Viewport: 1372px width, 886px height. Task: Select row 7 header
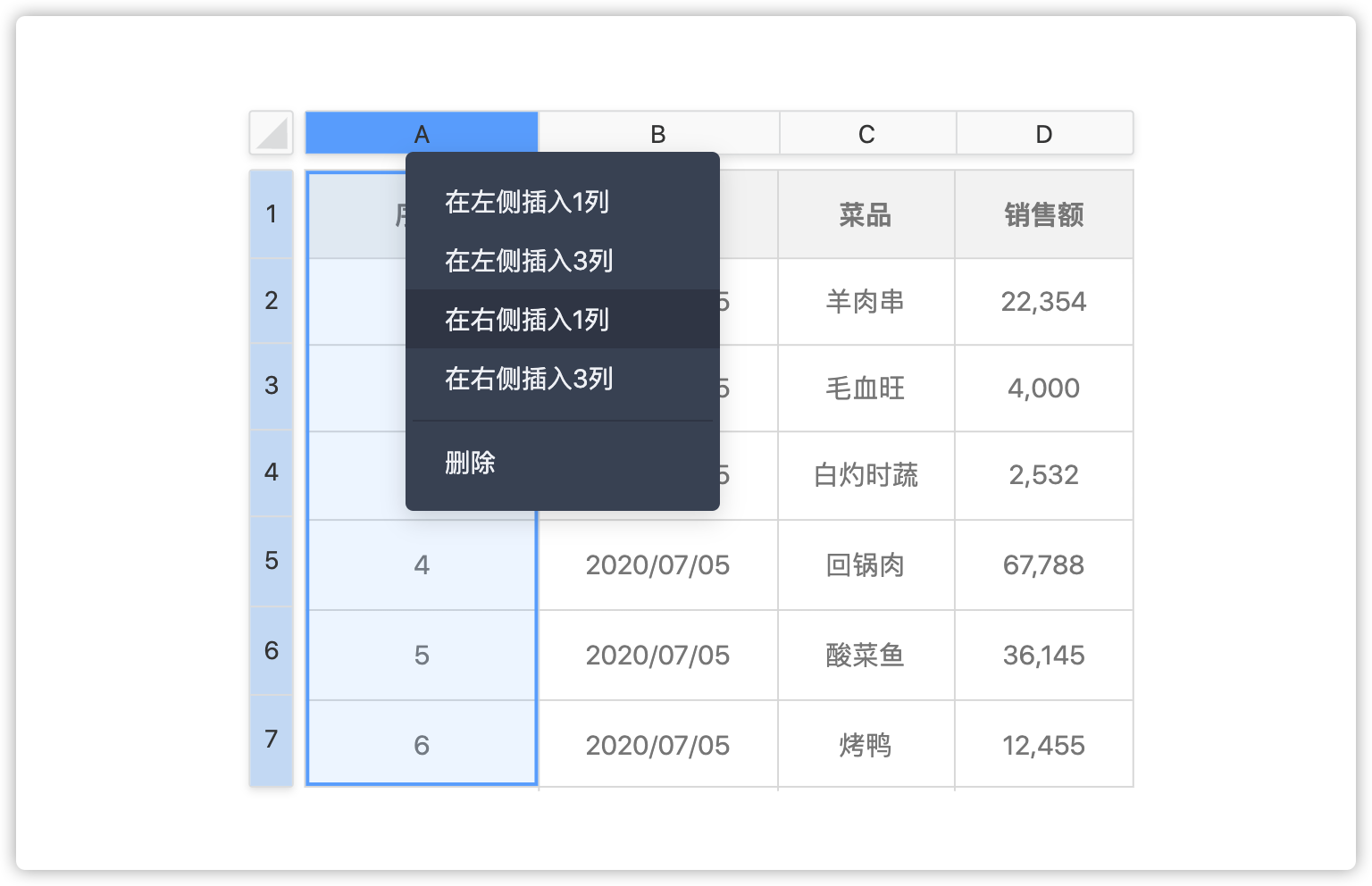[x=272, y=740]
